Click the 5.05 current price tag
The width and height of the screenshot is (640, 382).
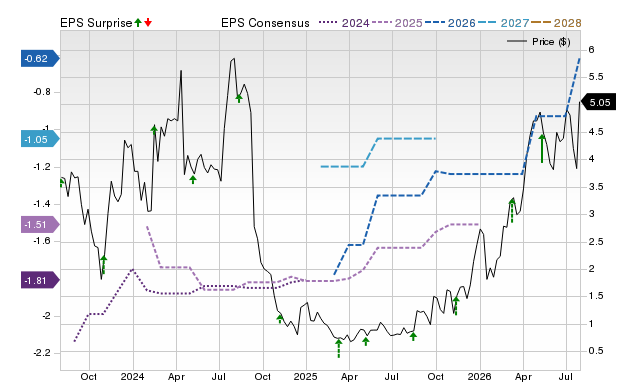pos(598,102)
